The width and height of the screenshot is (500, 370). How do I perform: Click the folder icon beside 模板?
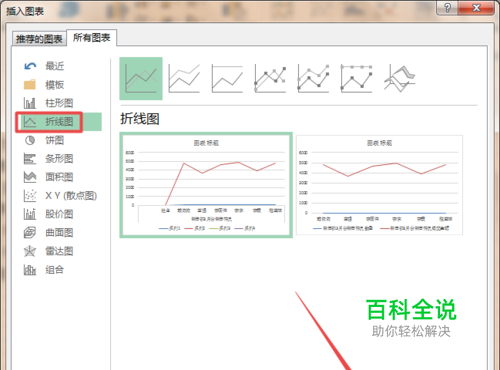30,85
